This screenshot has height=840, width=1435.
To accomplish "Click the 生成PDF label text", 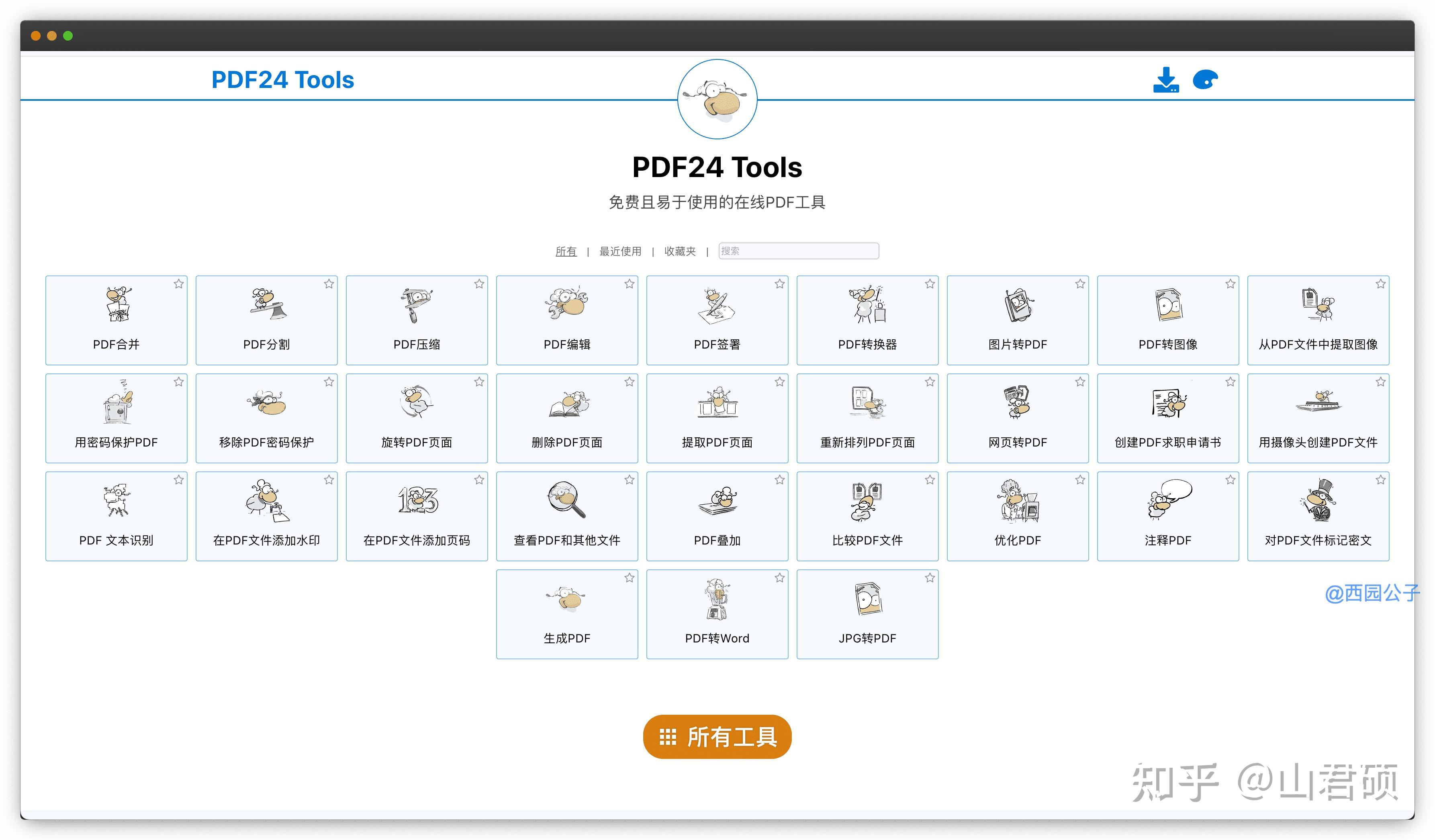I will (x=566, y=638).
